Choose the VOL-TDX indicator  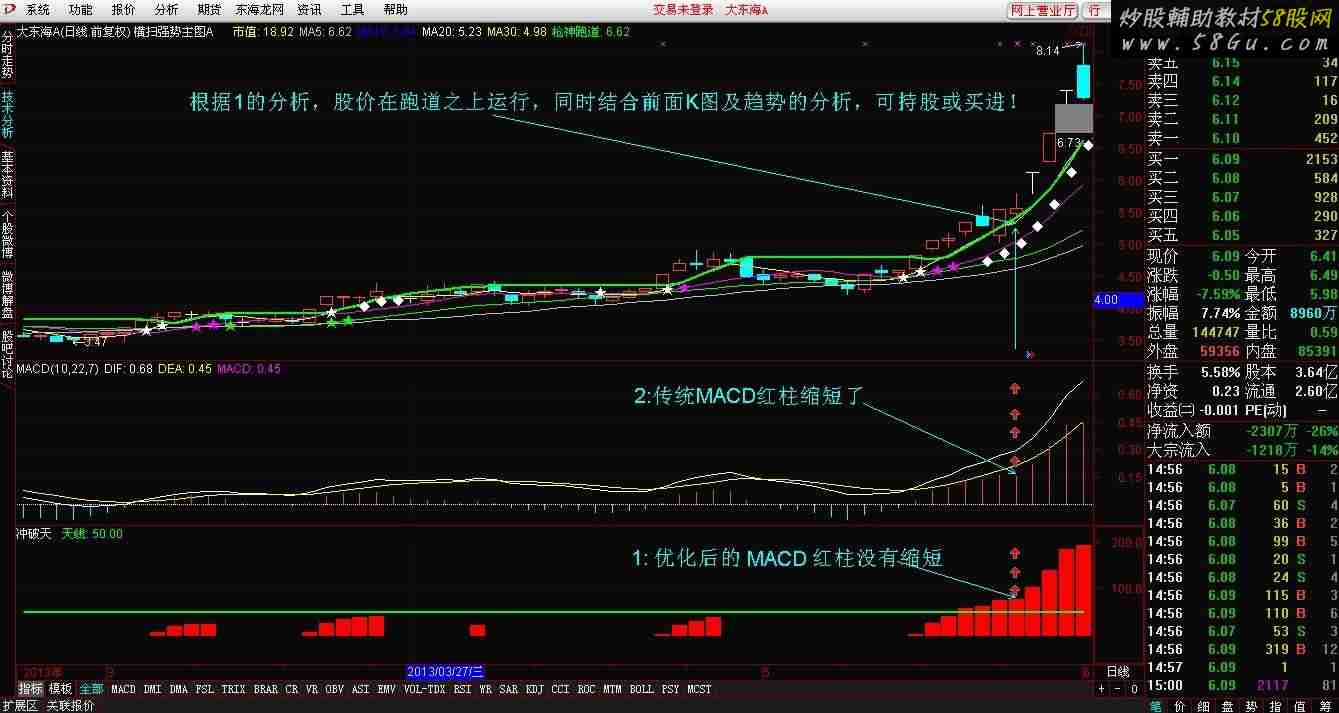tap(425, 689)
